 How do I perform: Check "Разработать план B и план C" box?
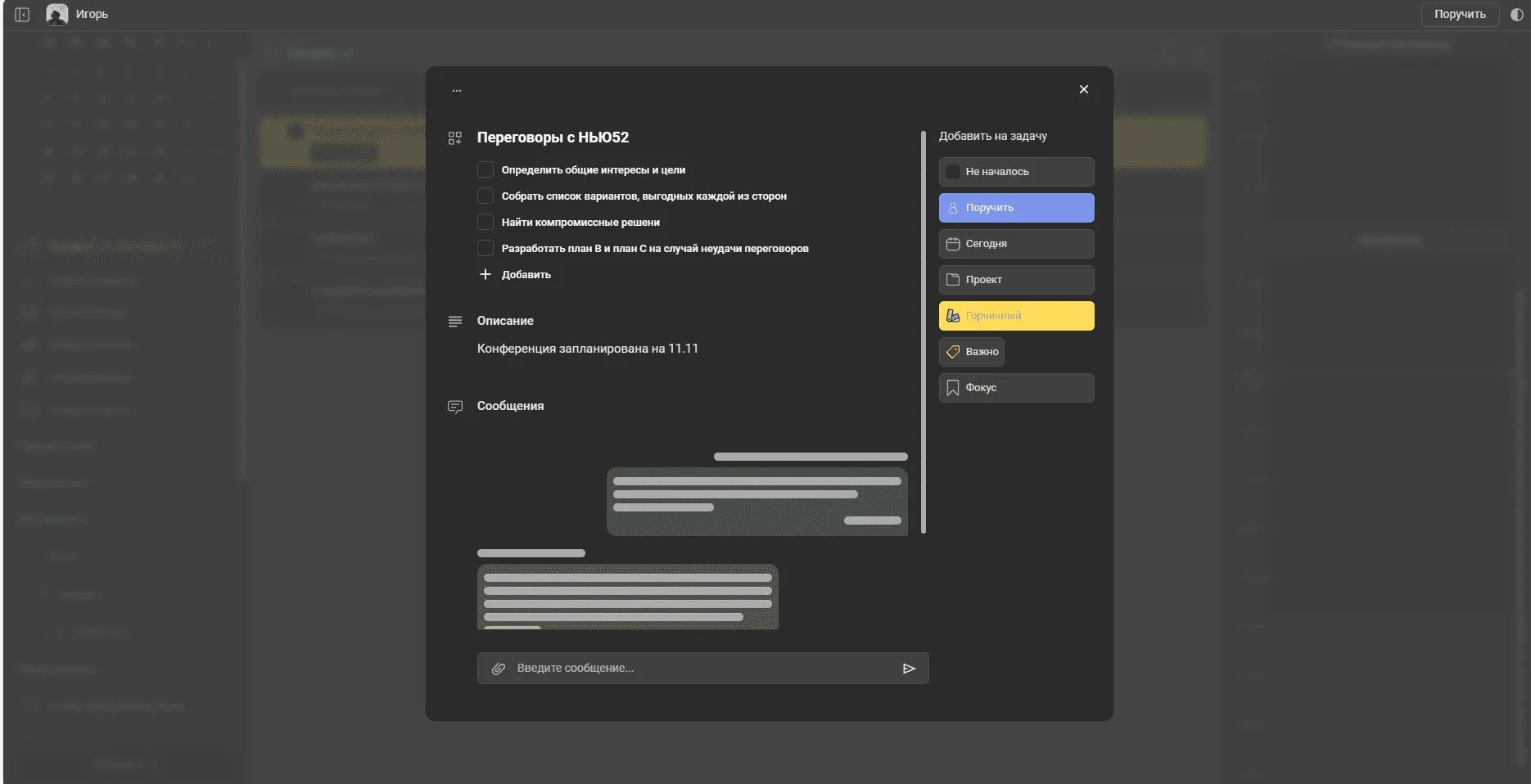click(x=485, y=249)
